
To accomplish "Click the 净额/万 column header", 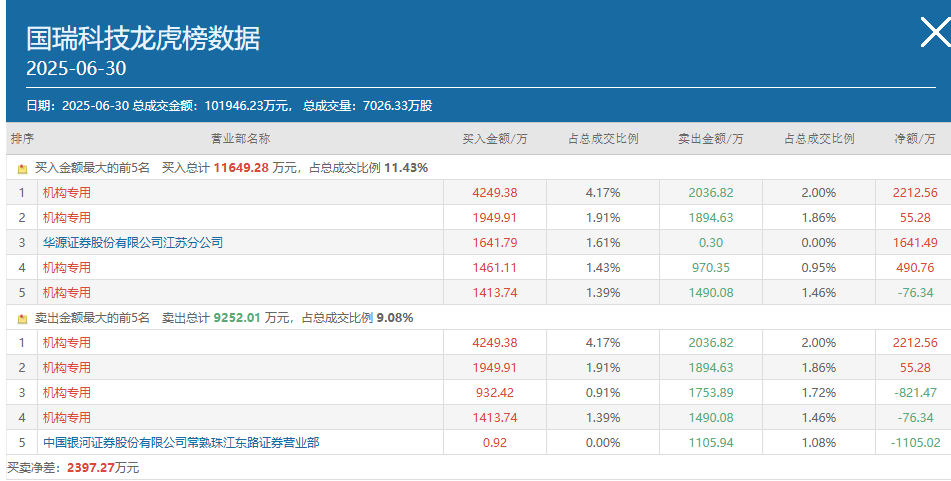I will [x=916, y=138].
